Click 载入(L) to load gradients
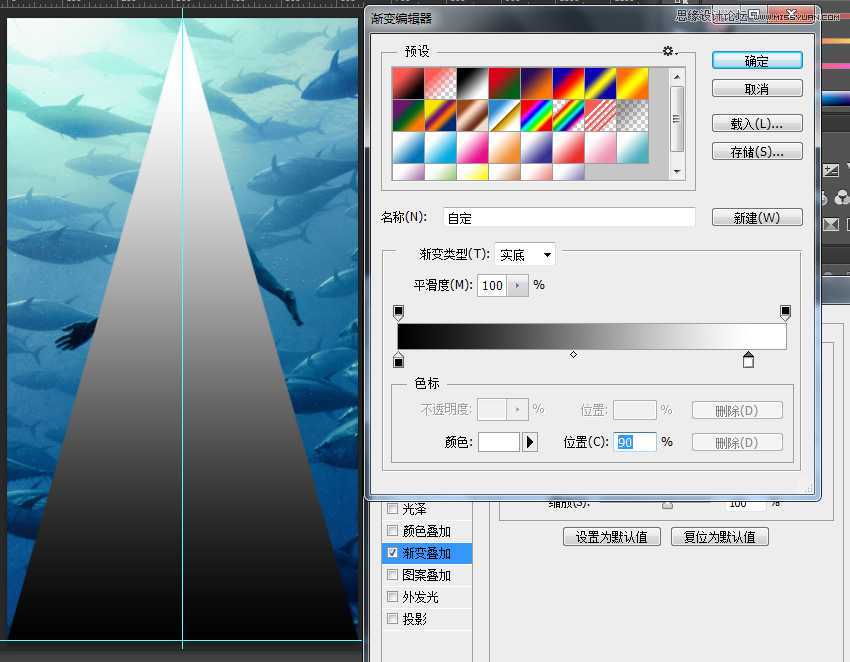Image resolution: width=850 pixels, height=662 pixels. [756, 122]
